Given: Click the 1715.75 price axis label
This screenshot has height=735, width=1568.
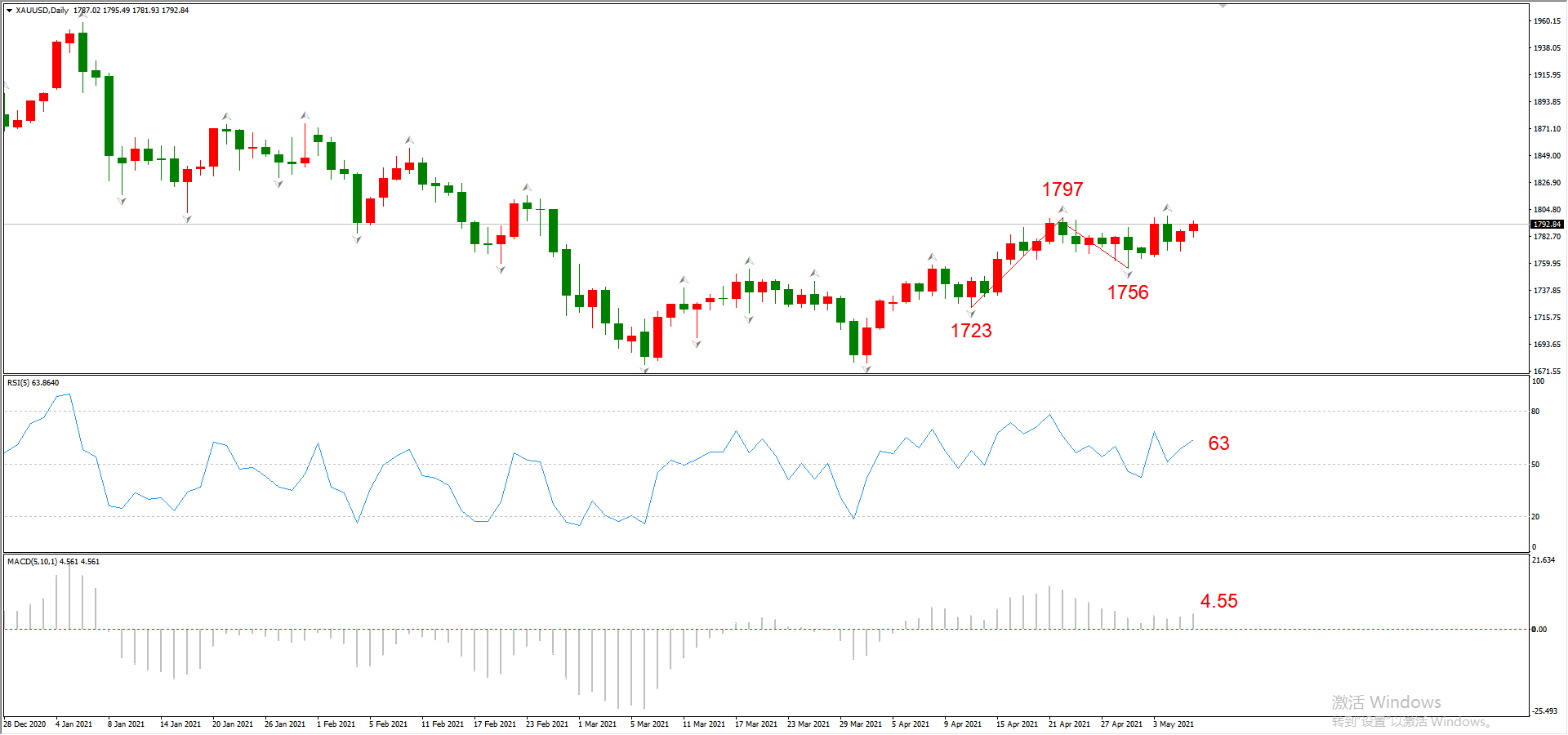Looking at the screenshot, I should tap(1547, 318).
